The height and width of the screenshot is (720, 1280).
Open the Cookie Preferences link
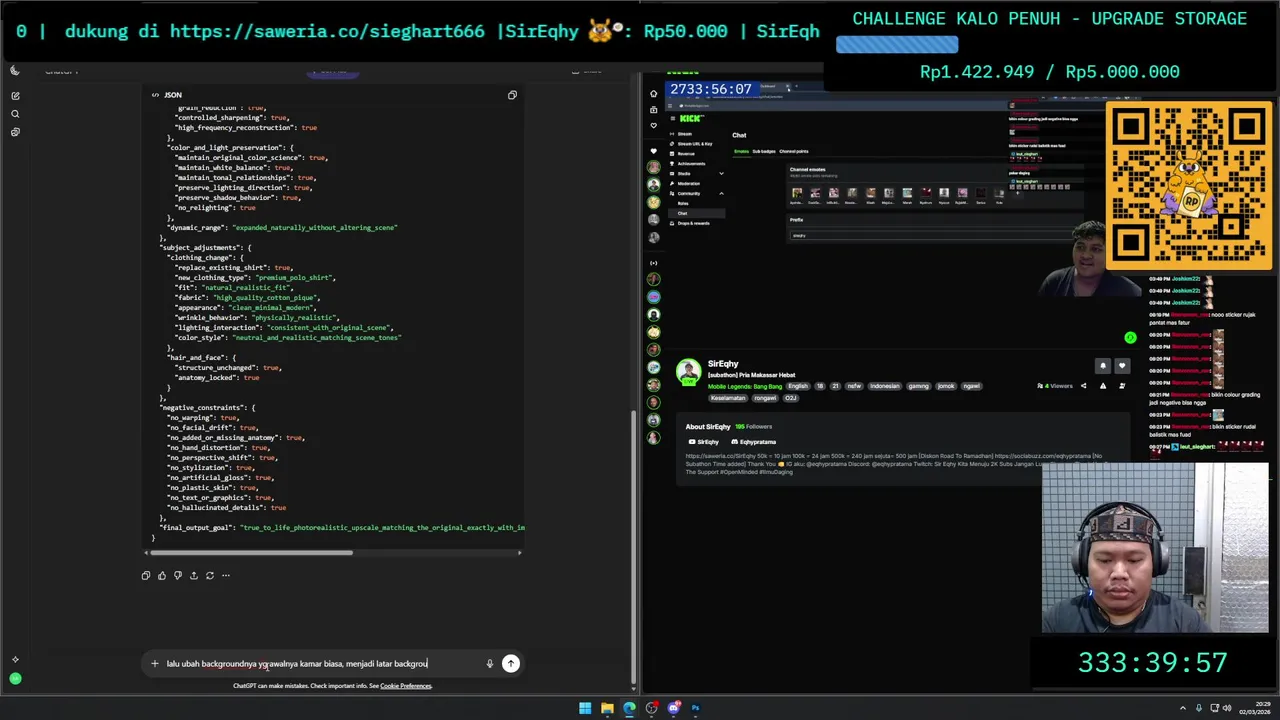(x=406, y=686)
